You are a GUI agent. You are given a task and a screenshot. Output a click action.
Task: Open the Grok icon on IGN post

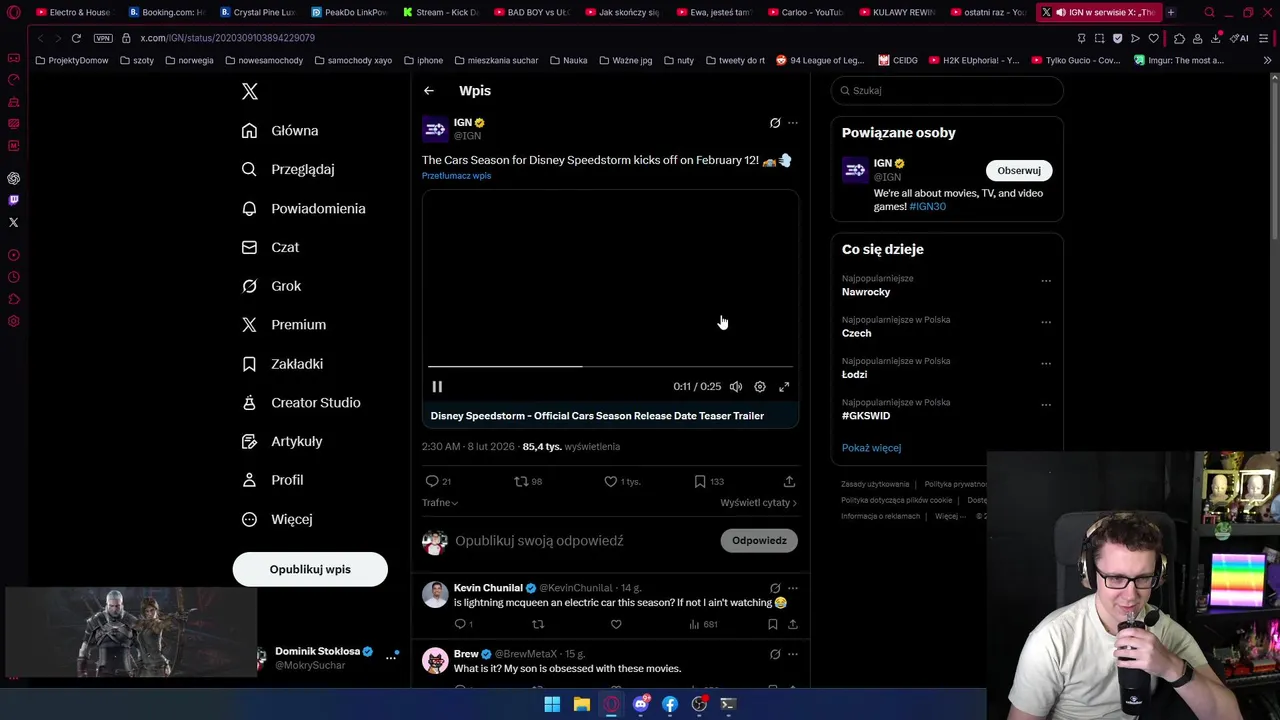tap(775, 123)
